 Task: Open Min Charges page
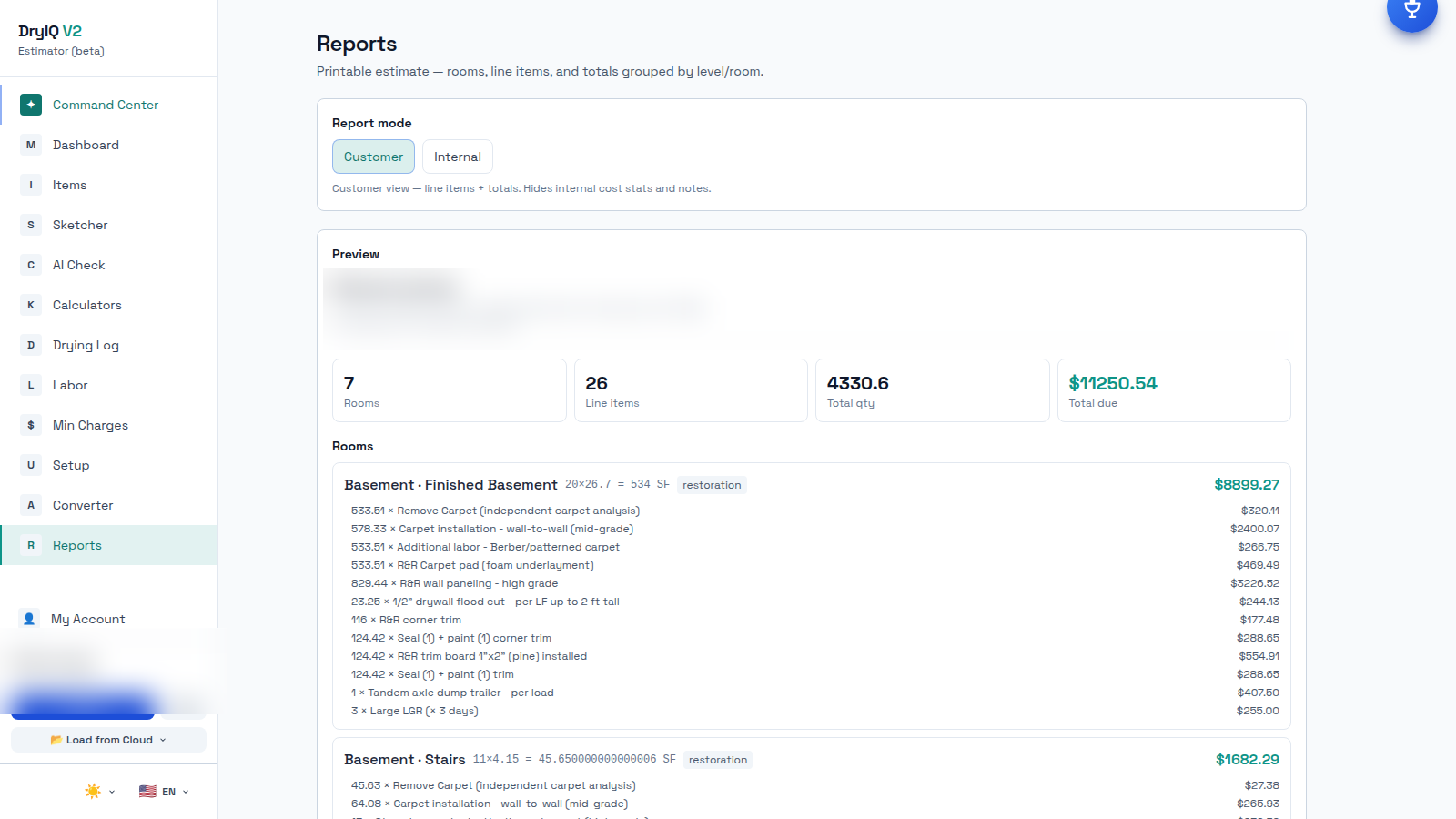(x=109, y=425)
